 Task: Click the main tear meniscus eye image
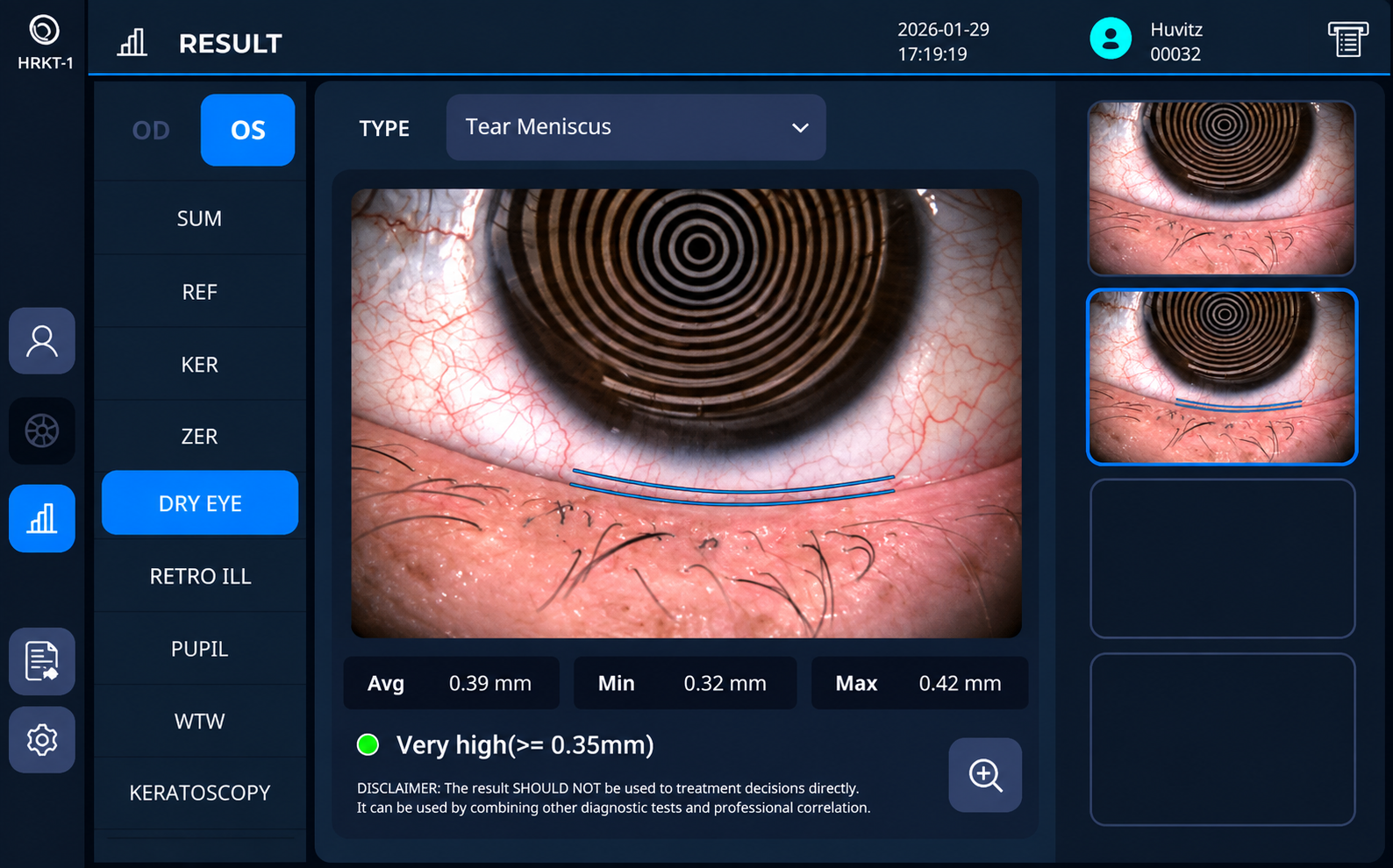[686, 413]
